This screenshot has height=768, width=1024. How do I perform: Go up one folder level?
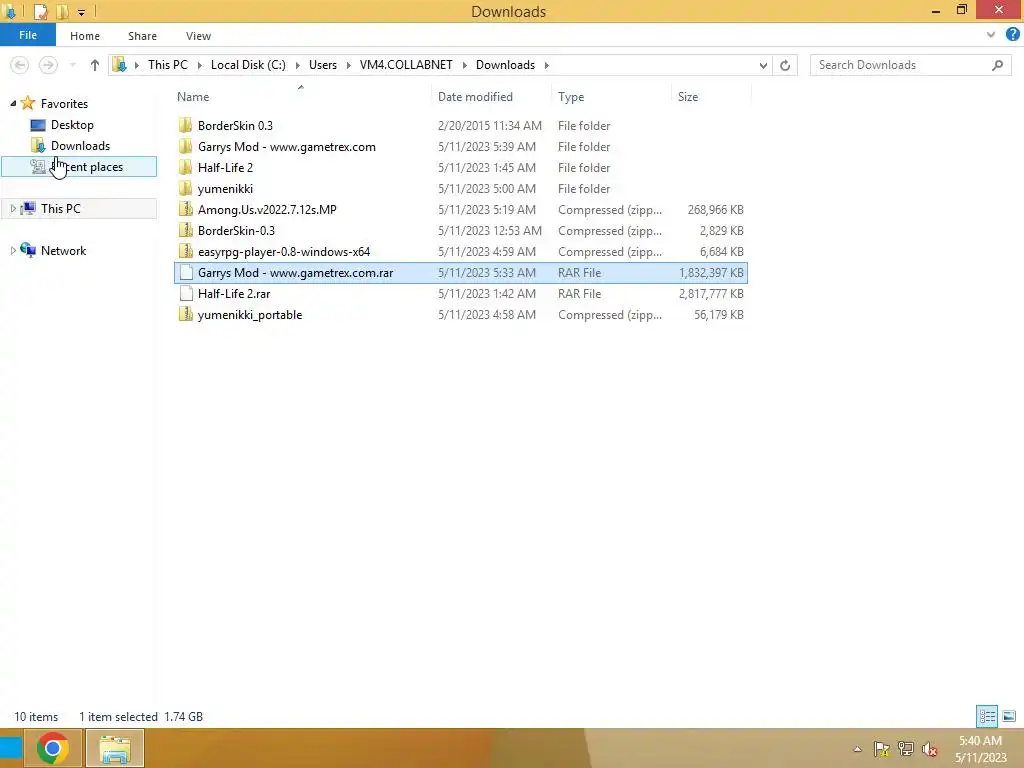pos(95,65)
